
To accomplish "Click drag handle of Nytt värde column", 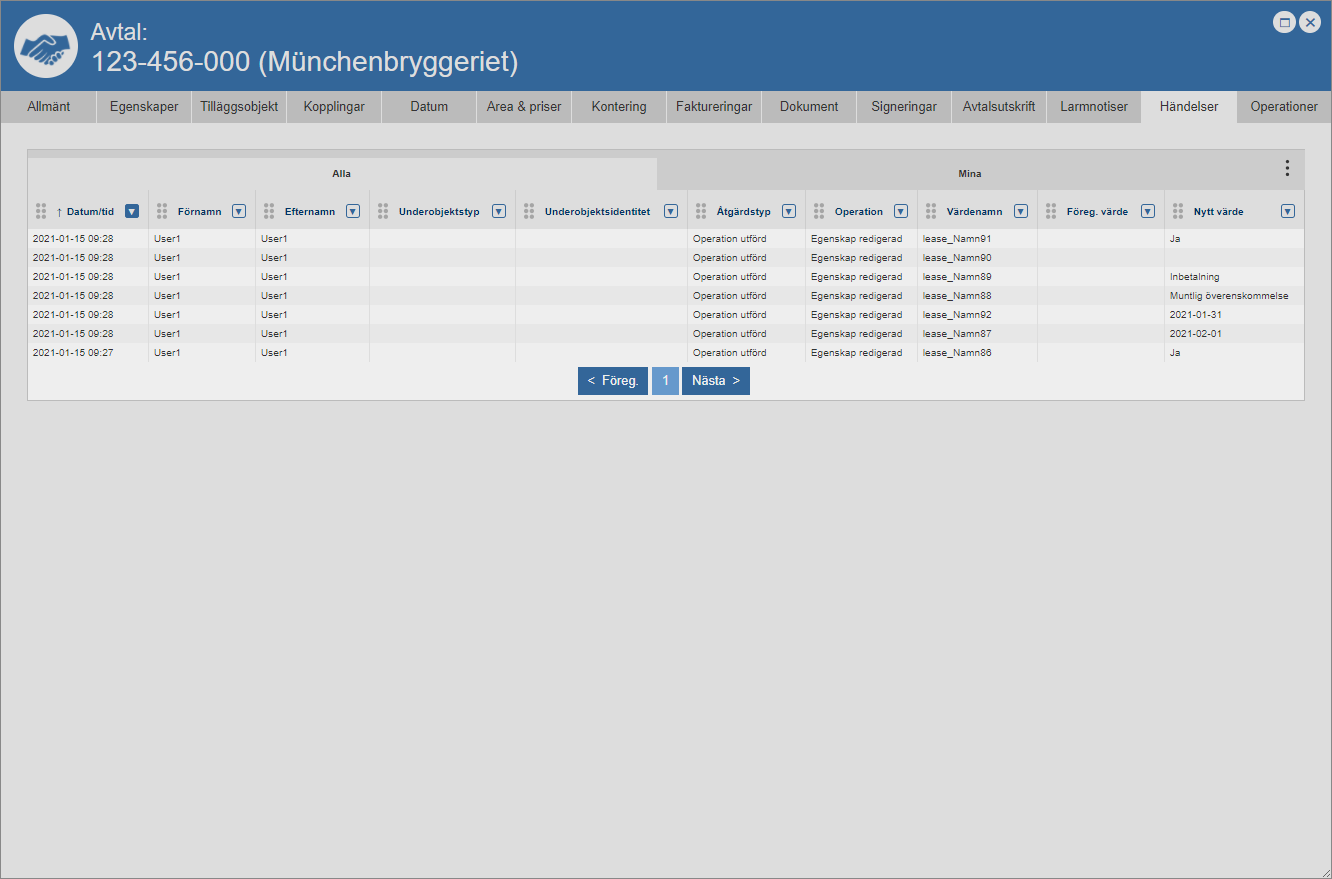I will 1179,211.
